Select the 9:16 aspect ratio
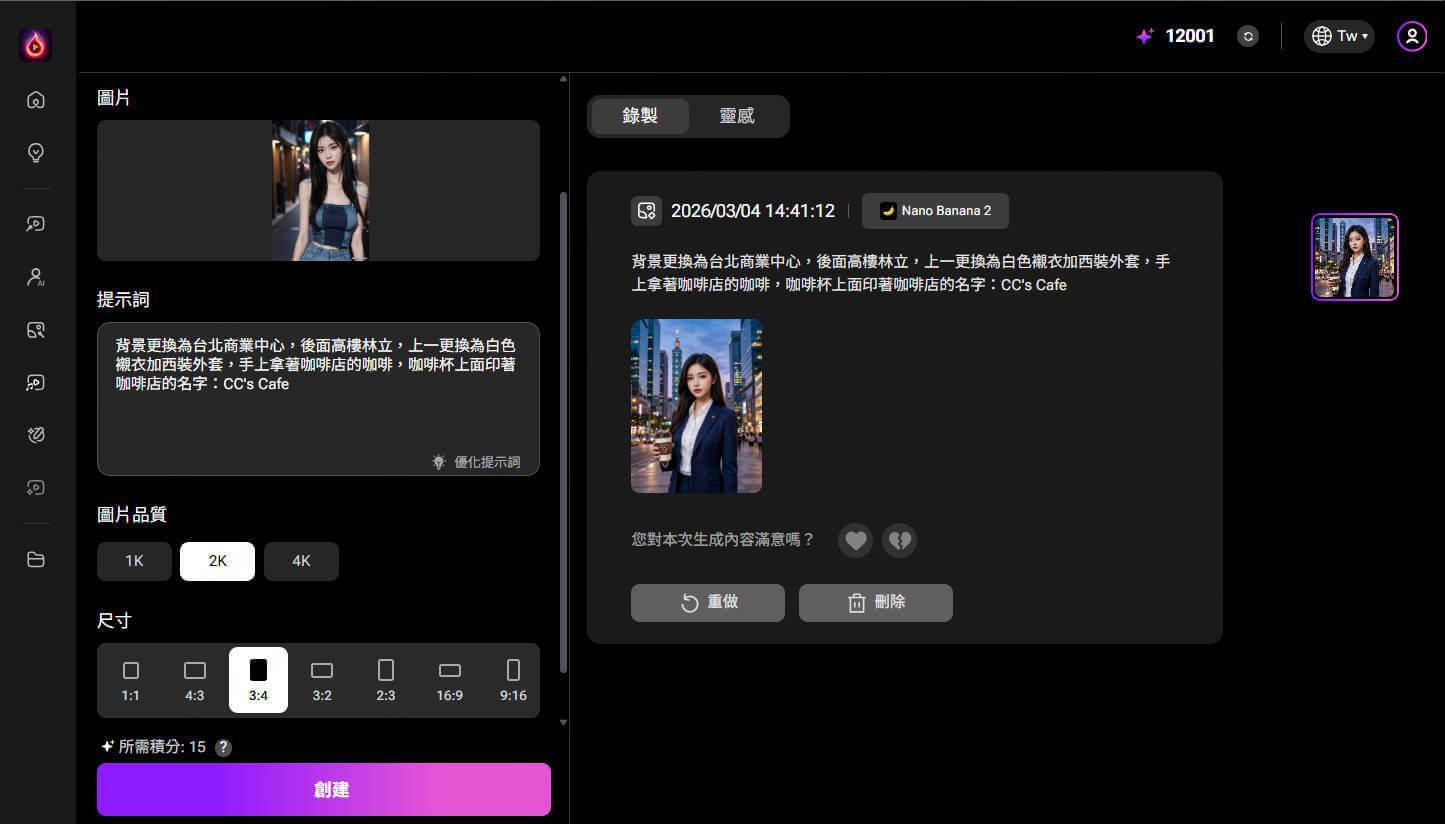 tap(513, 680)
